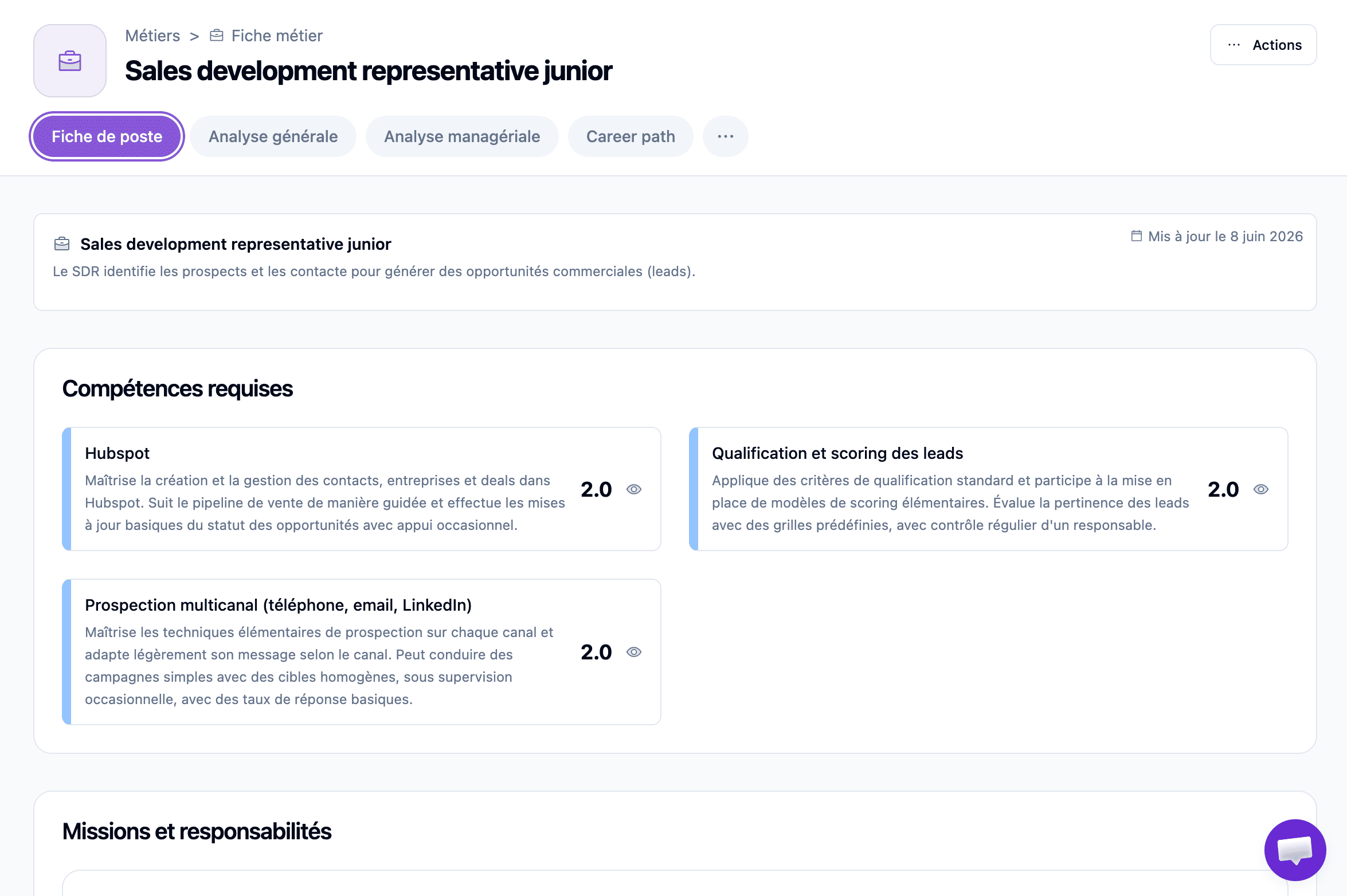The height and width of the screenshot is (896, 1347).
Task: Click the summary card job title text
Action: (x=236, y=244)
